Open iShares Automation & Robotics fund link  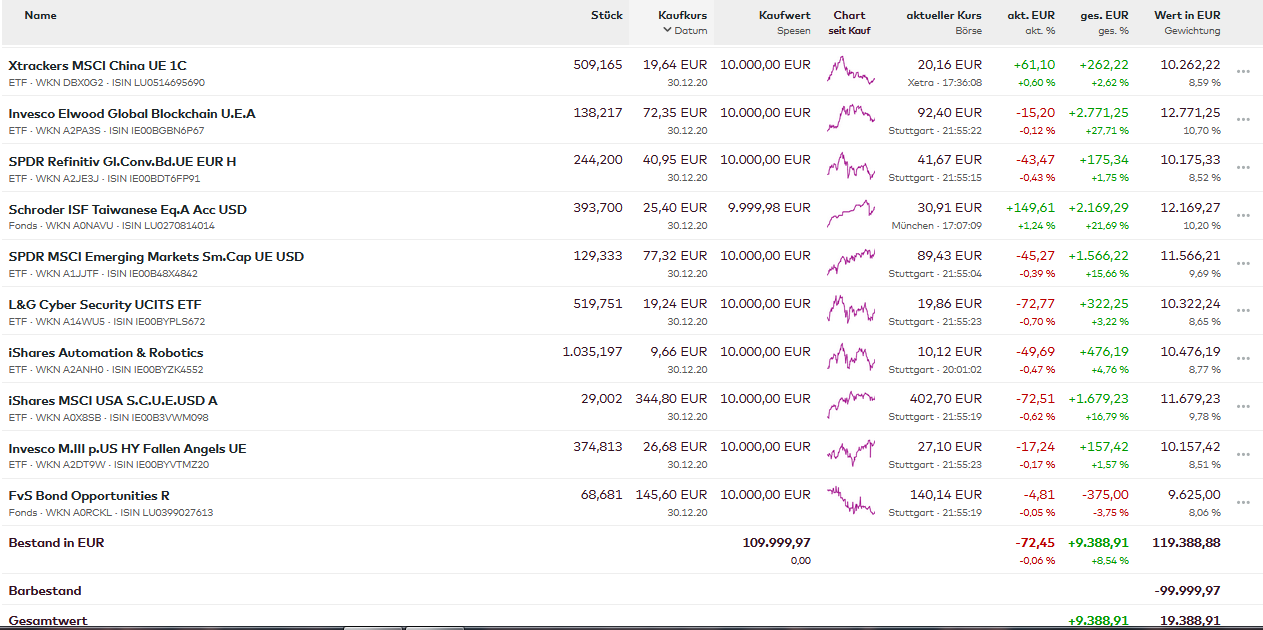coord(106,353)
